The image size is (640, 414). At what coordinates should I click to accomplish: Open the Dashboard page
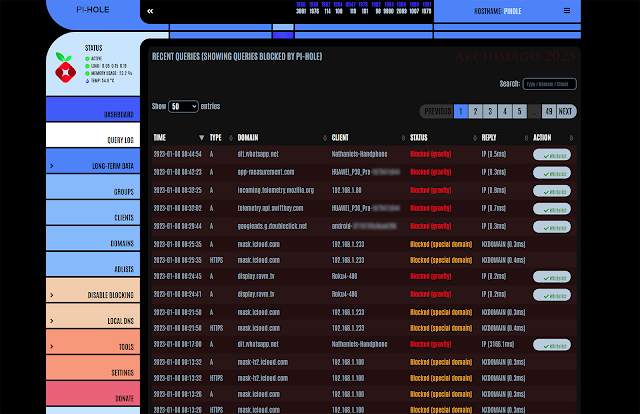[93, 109]
